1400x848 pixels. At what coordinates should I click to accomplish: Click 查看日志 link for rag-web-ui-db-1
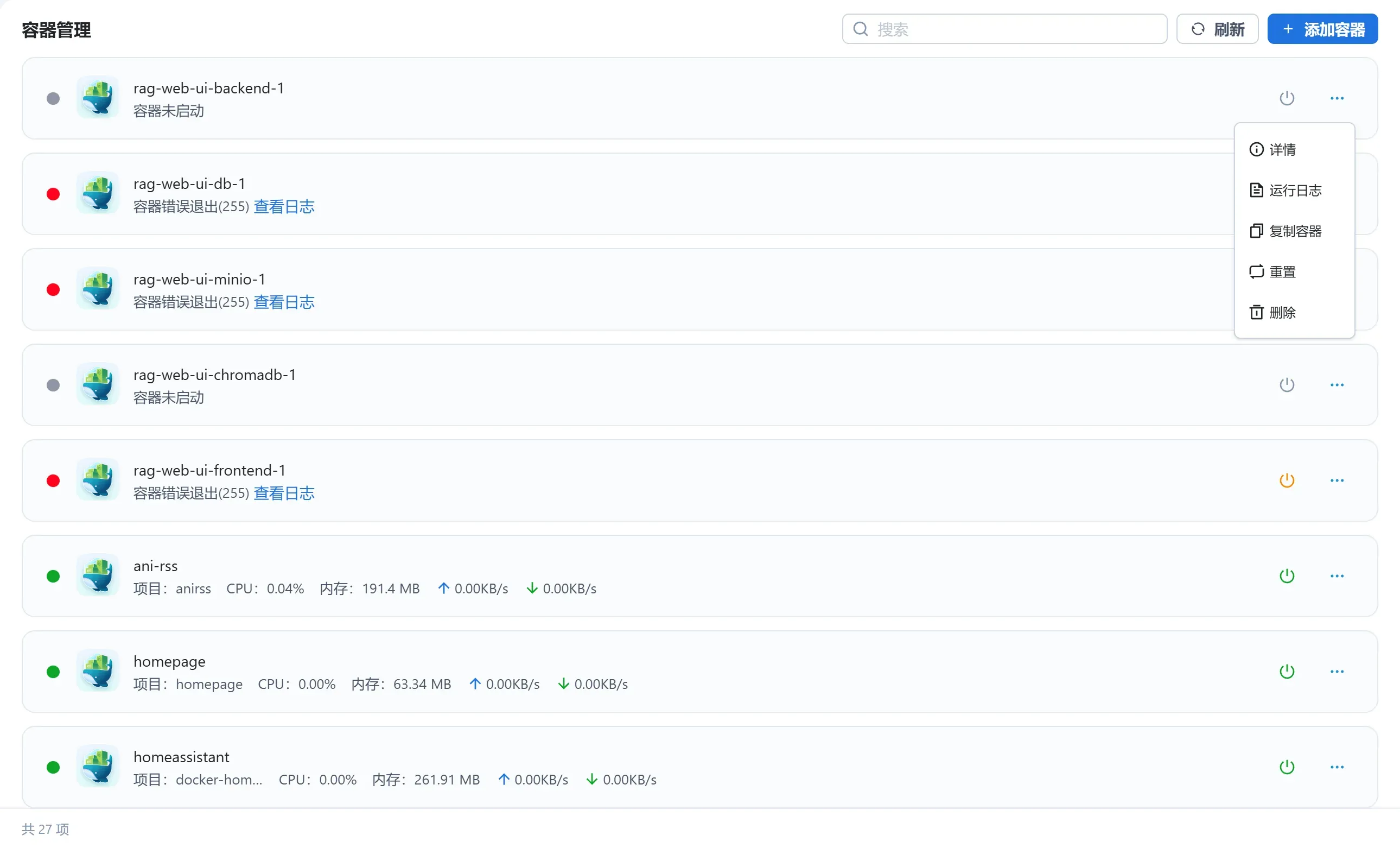coord(283,206)
